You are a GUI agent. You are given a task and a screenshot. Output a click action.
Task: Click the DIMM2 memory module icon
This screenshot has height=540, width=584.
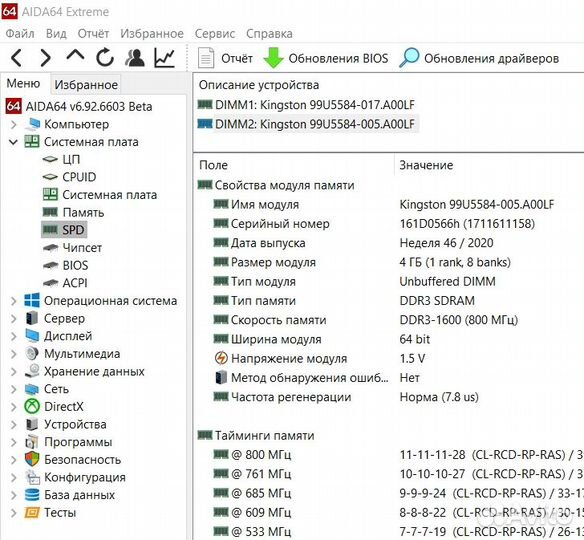coord(205,124)
